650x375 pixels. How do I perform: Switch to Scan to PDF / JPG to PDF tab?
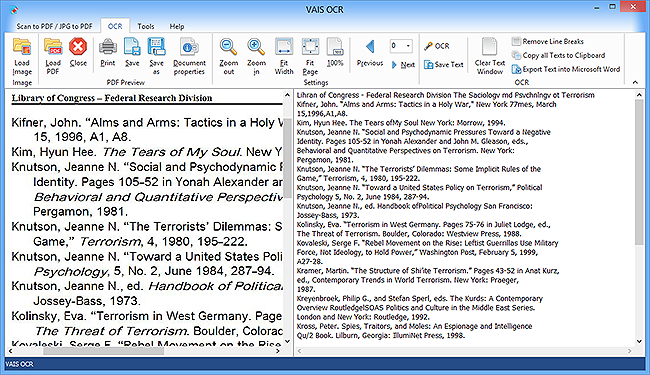coord(54,26)
